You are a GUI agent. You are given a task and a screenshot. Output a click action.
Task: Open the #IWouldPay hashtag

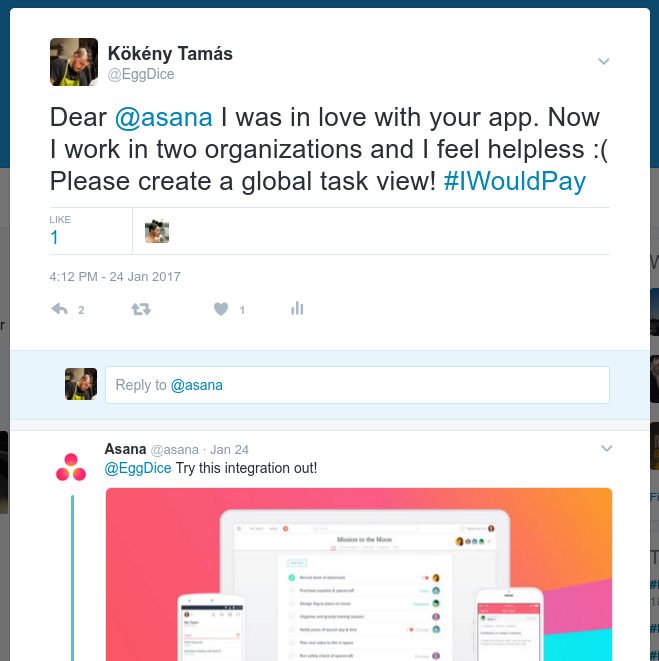coord(515,181)
